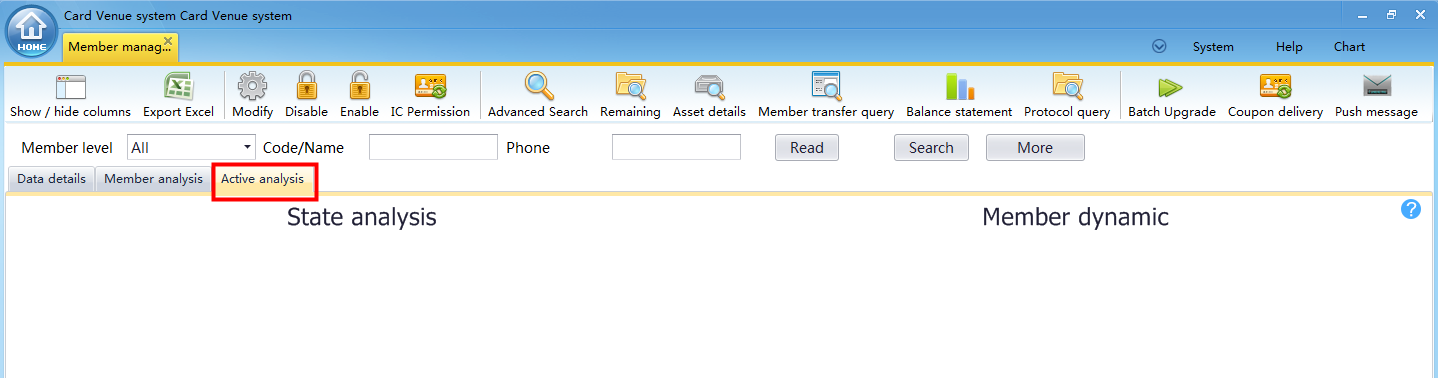
Task: Open Show / hide columns tool
Action: [70, 96]
